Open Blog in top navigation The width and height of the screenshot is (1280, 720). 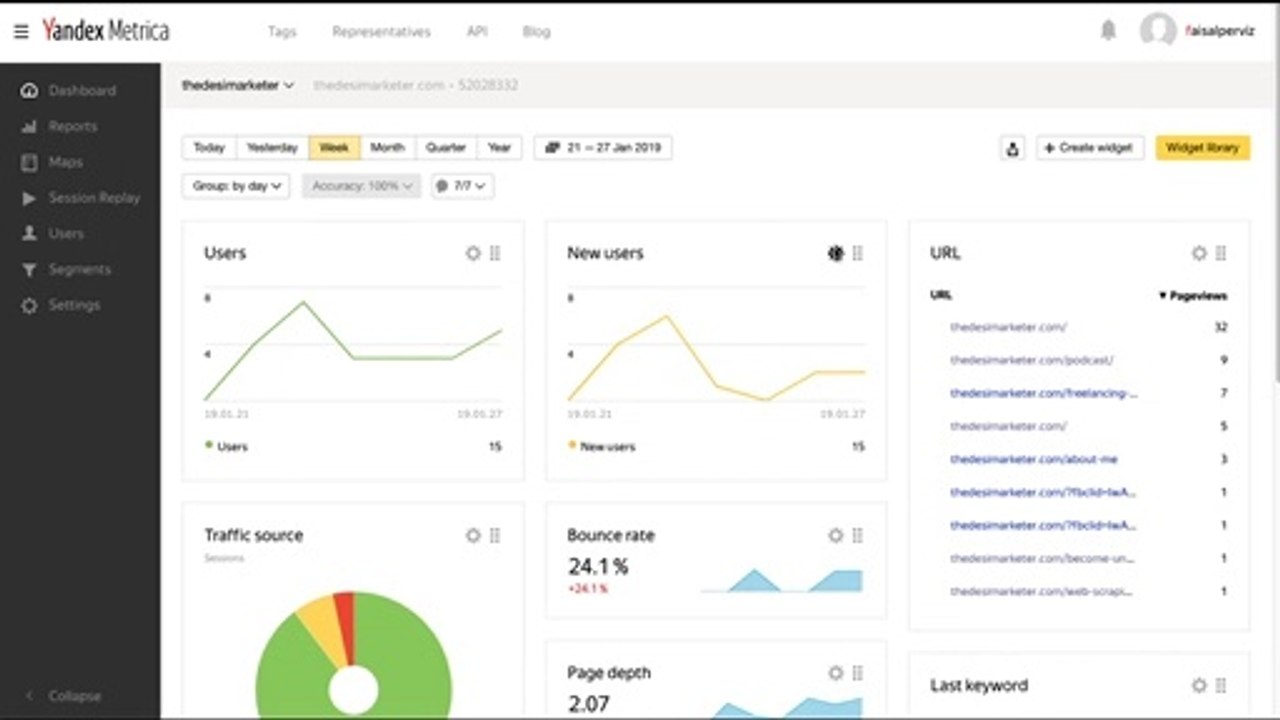(536, 31)
